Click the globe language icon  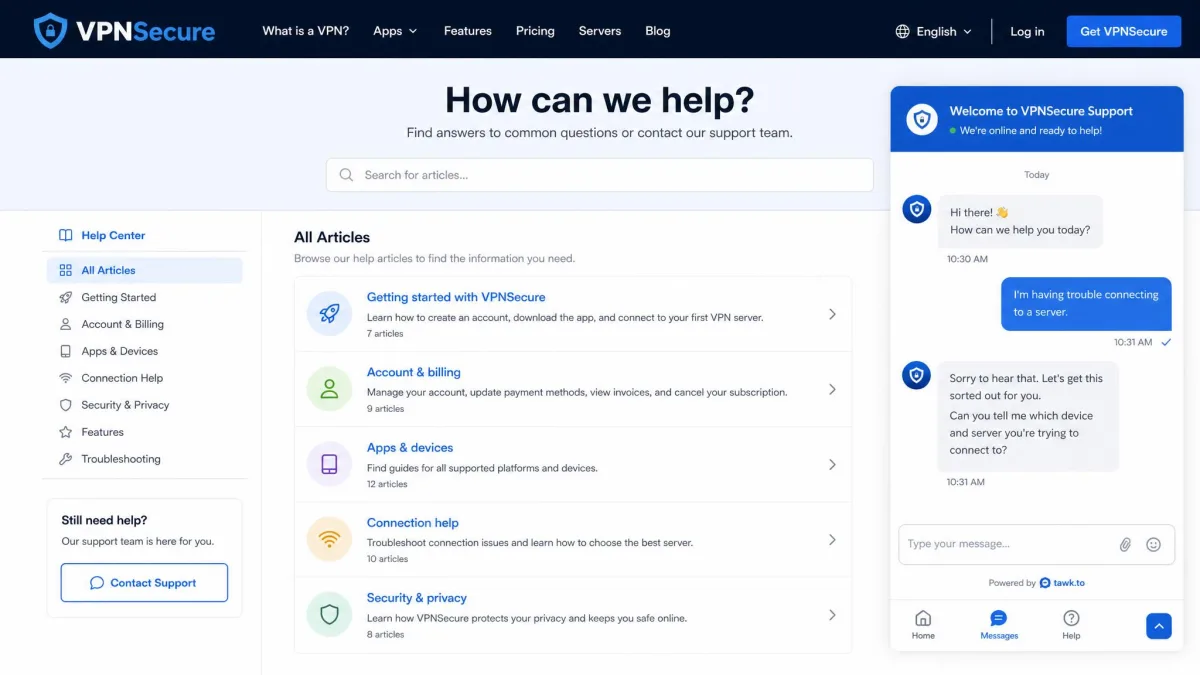pyautogui.click(x=902, y=31)
